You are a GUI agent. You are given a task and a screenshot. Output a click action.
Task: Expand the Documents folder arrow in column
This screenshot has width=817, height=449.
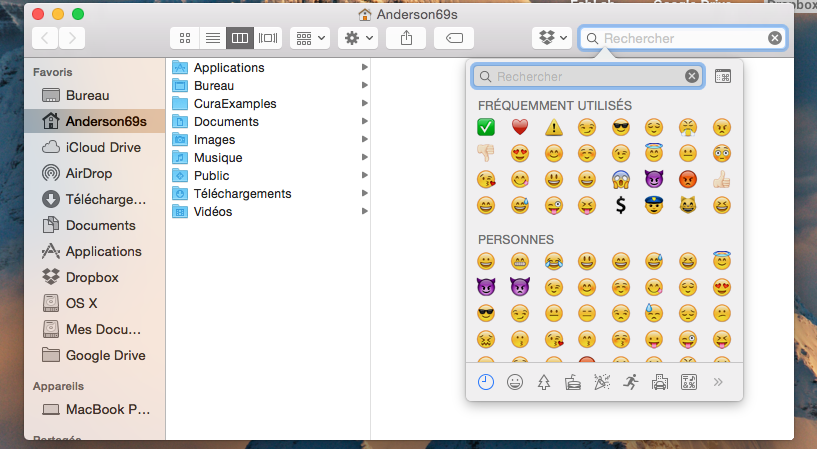click(x=365, y=121)
